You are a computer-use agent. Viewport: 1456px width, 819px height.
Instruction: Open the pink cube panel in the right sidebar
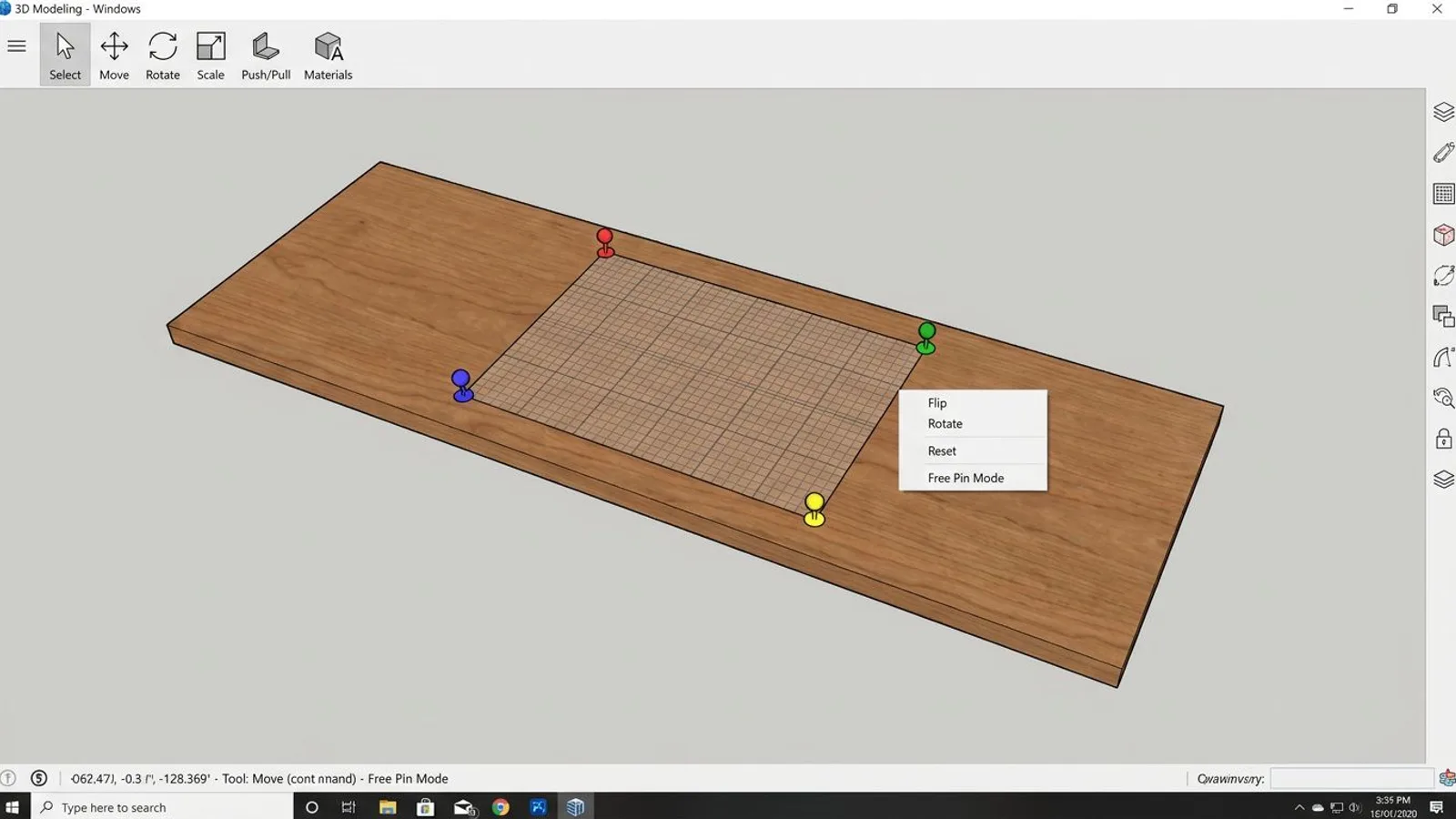(x=1443, y=235)
